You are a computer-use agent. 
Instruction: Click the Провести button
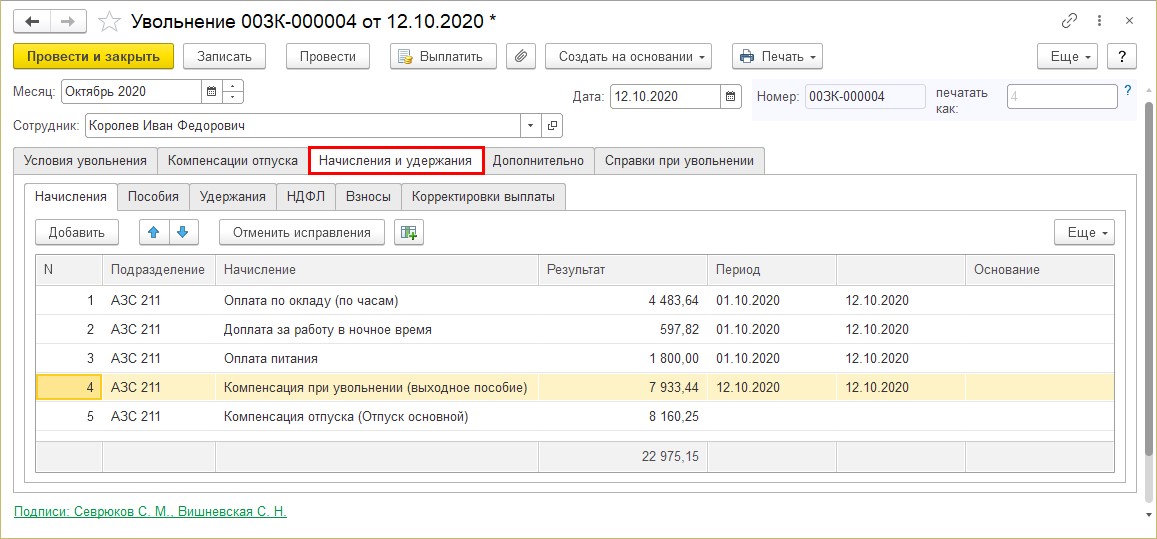click(x=328, y=56)
